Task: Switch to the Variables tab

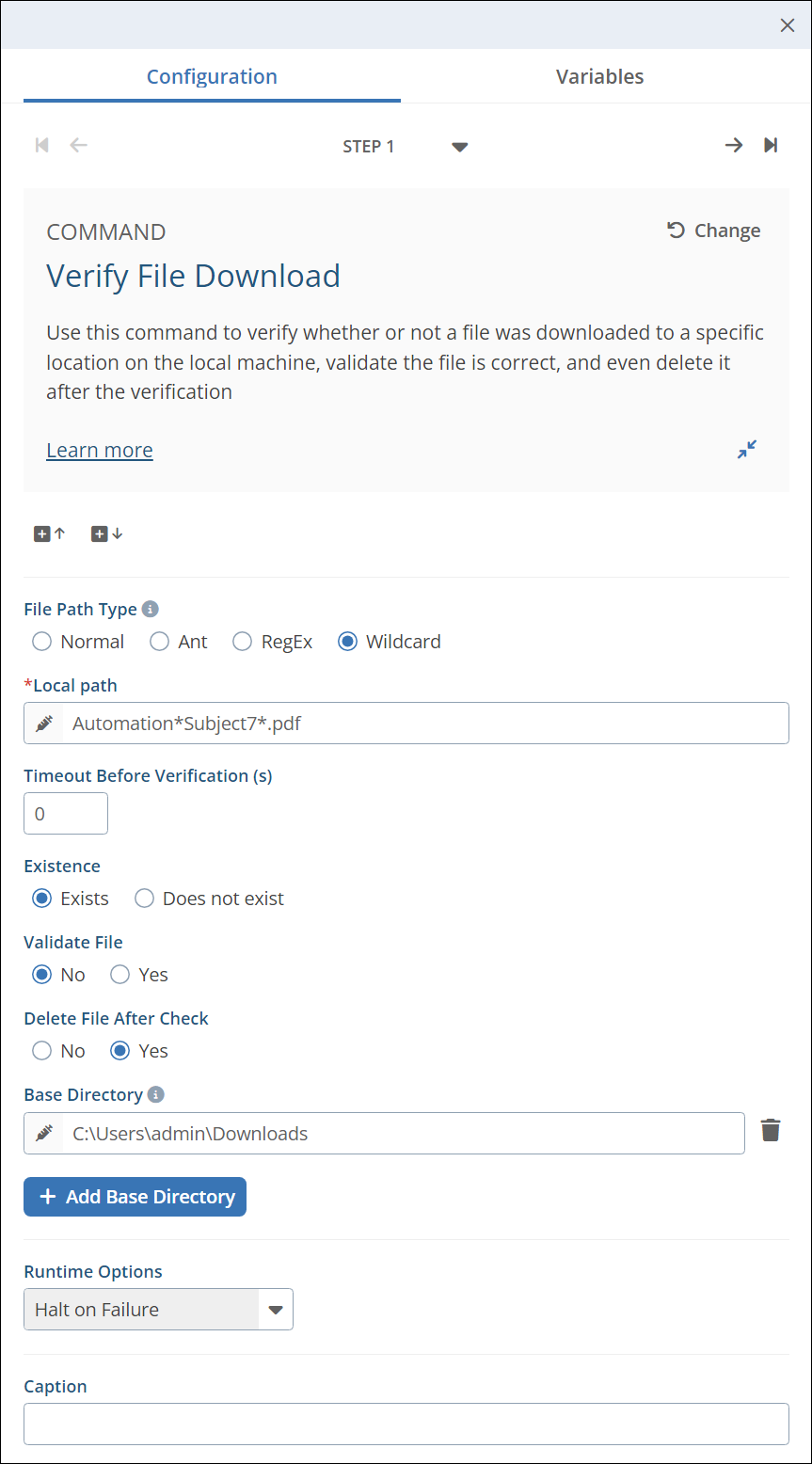Action: click(599, 77)
